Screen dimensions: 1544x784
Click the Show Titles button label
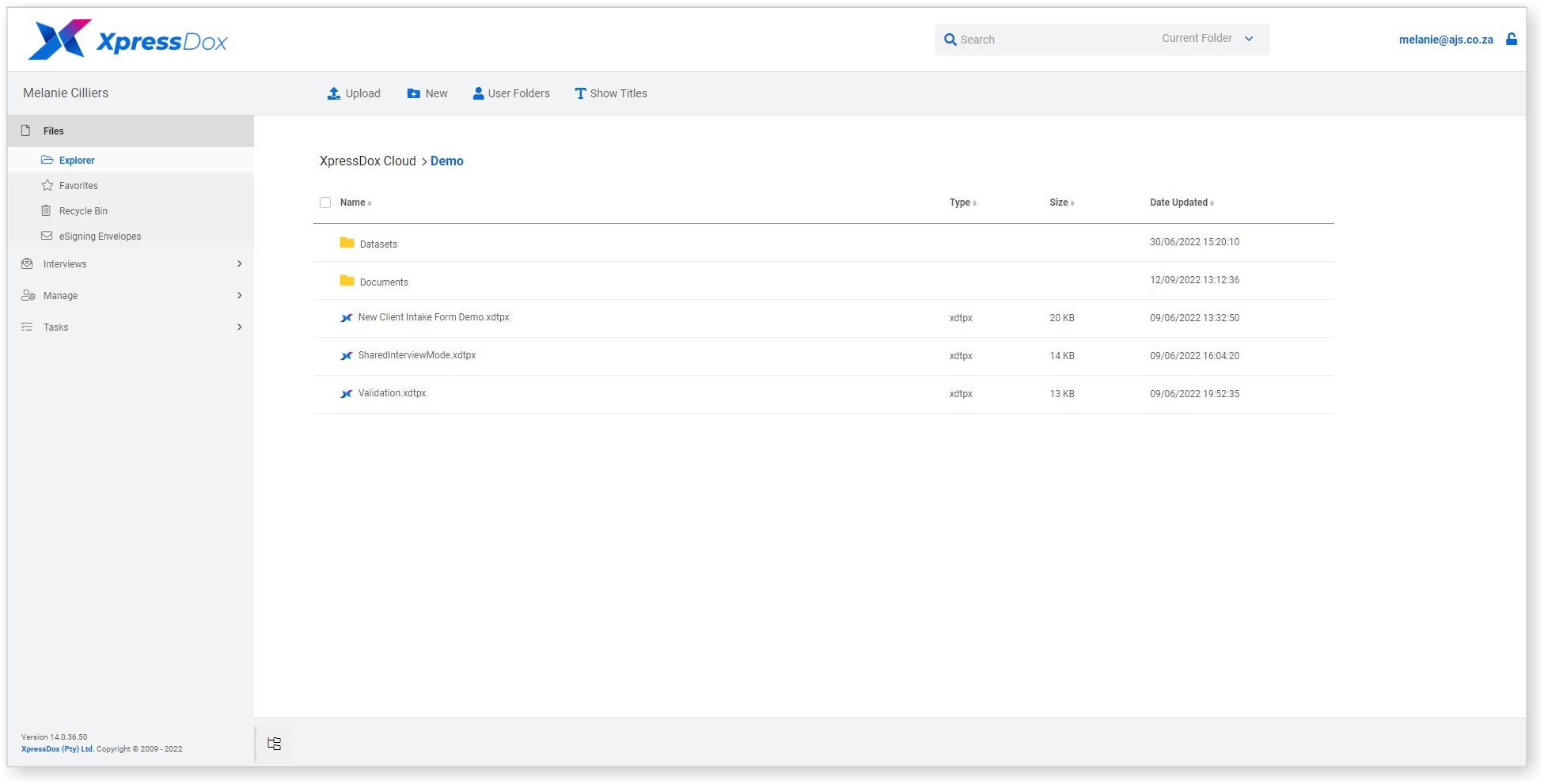pyautogui.click(x=618, y=93)
